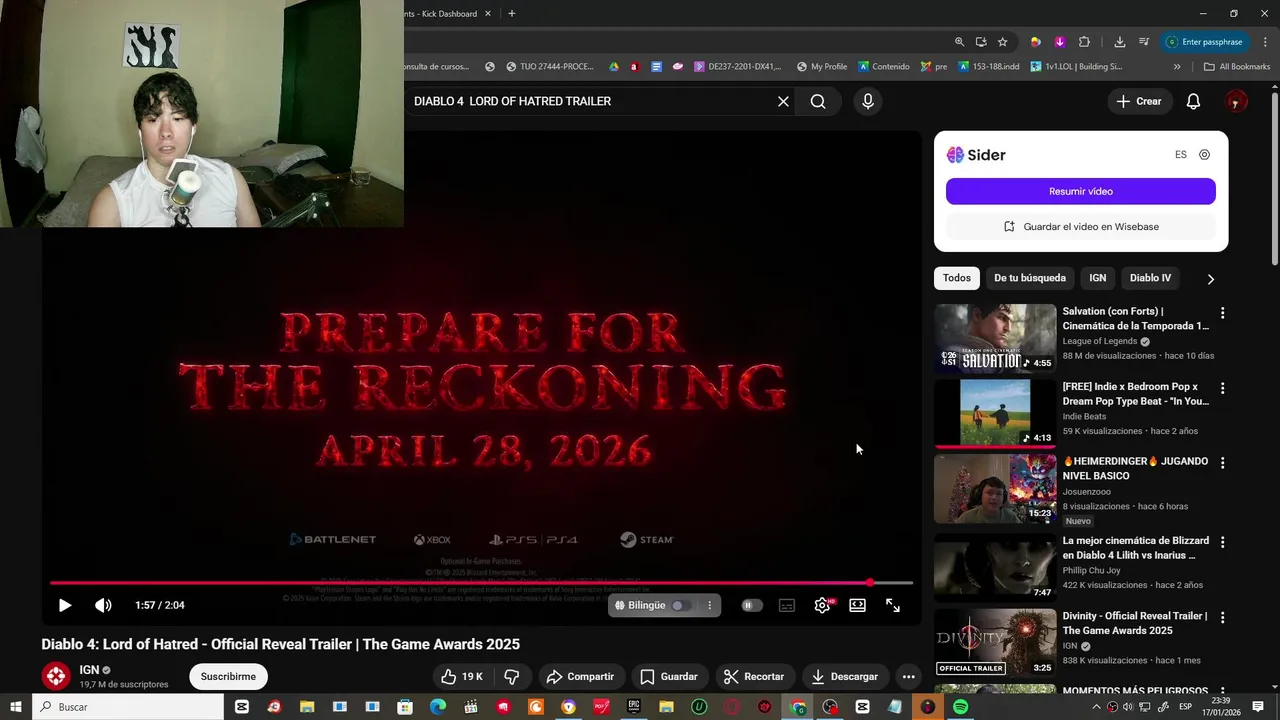The image size is (1280, 720).
Task: Click the Compartir button
Action: click(581, 677)
